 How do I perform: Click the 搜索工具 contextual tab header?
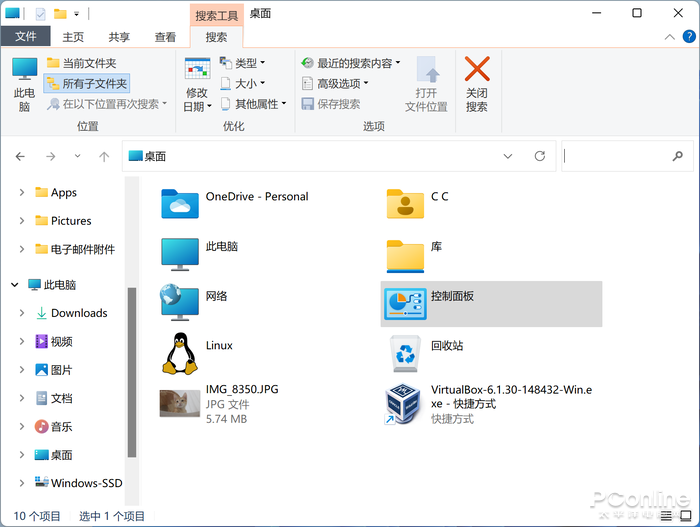(x=217, y=16)
